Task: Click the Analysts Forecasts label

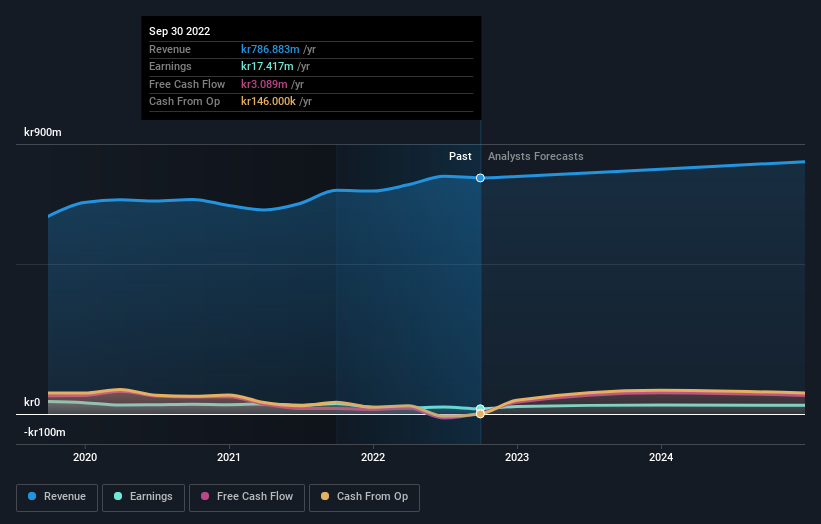Action: coord(536,156)
